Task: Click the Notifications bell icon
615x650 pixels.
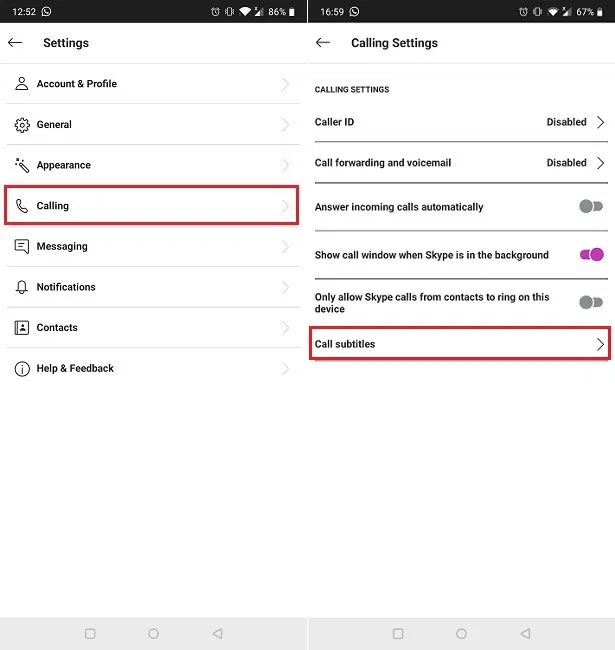Action: pyautogui.click(x=22, y=287)
